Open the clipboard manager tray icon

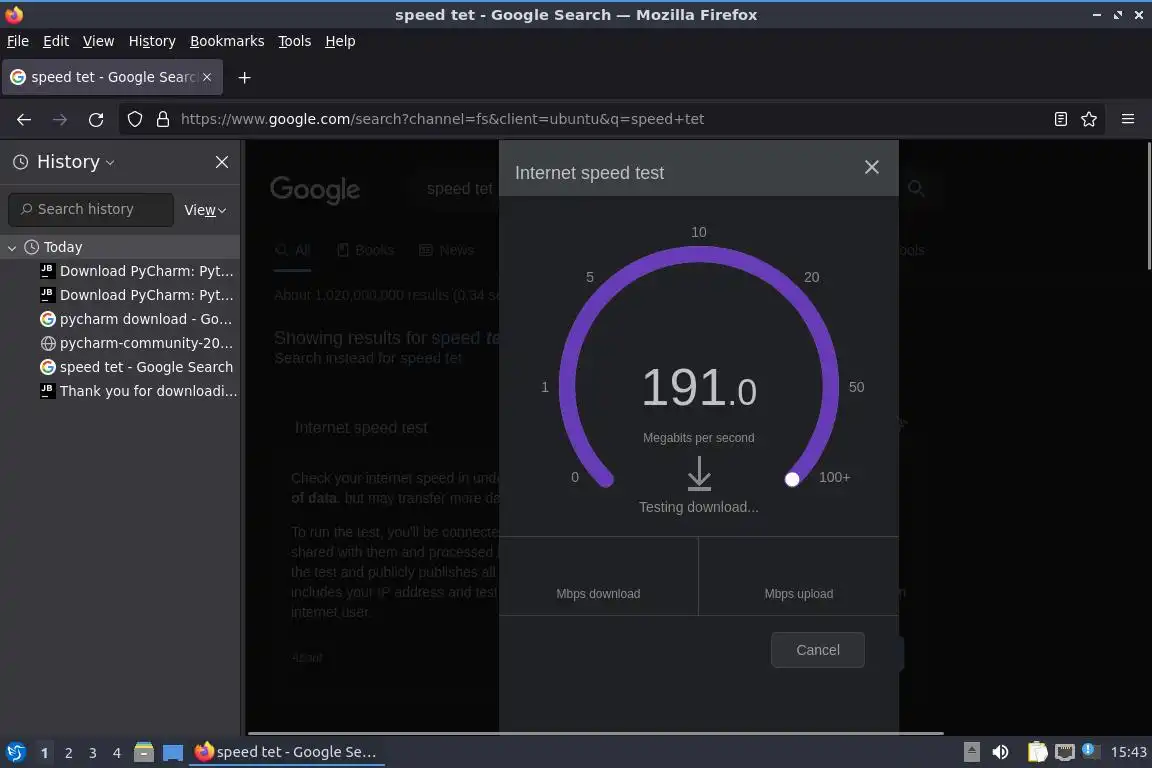[1037, 752]
